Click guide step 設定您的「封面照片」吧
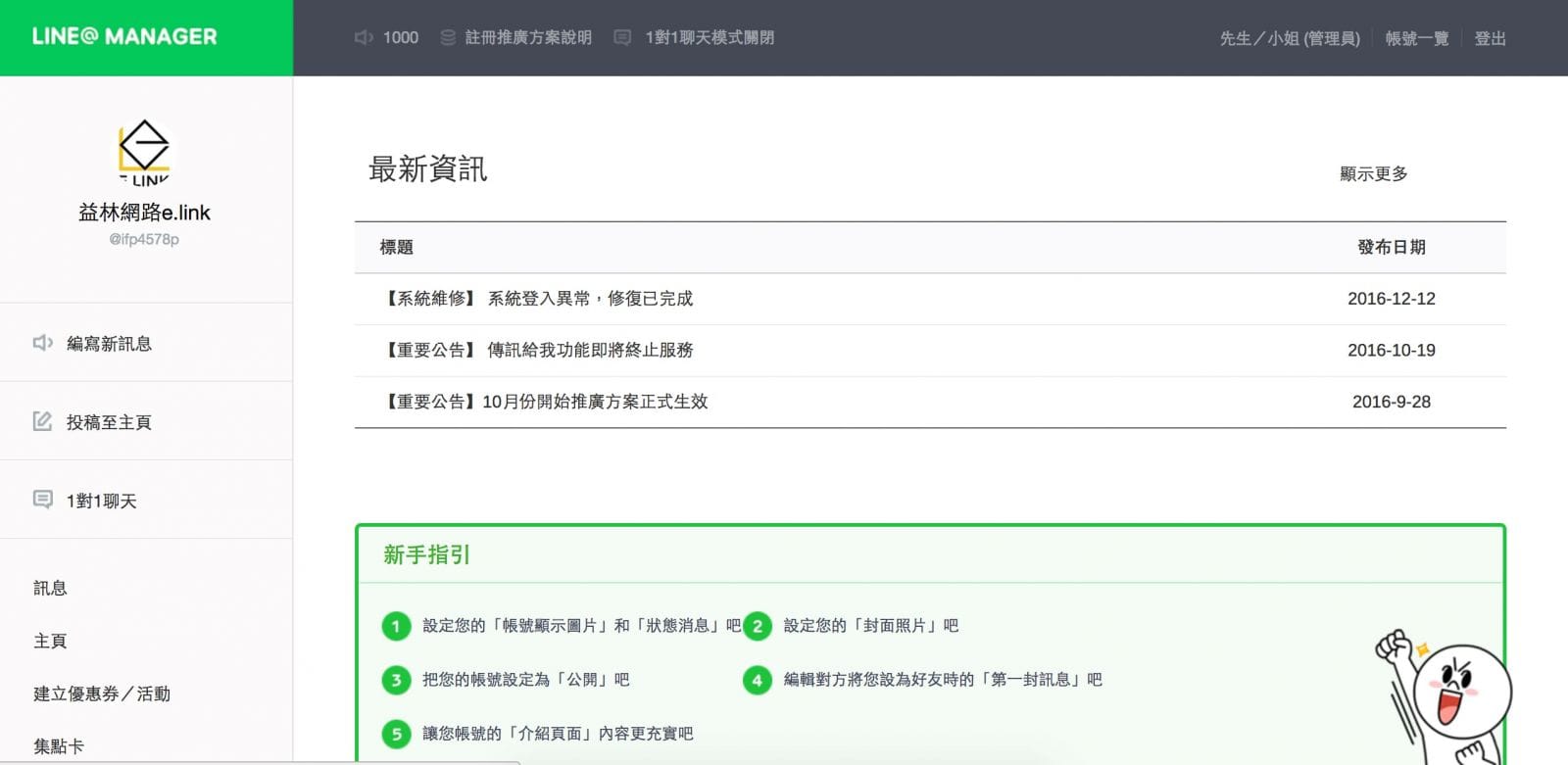The width and height of the screenshot is (1568, 765). point(871,626)
